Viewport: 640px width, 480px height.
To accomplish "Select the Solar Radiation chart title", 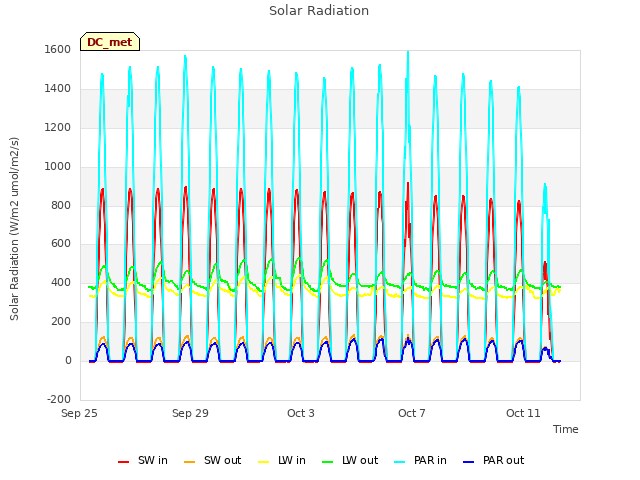I will tap(319, 11).
